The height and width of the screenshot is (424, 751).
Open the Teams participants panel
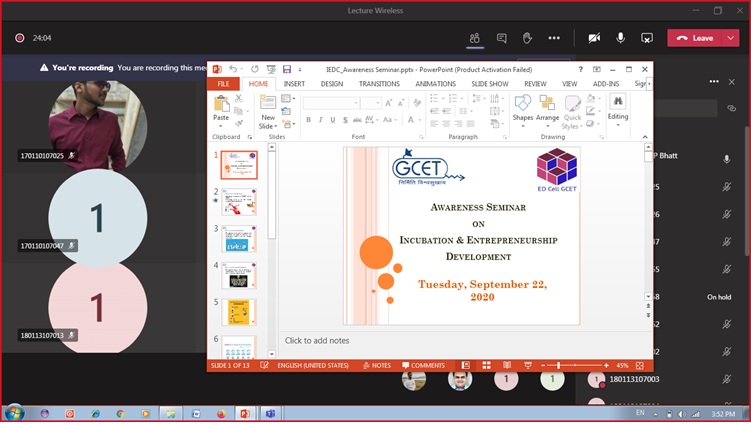tap(475, 38)
